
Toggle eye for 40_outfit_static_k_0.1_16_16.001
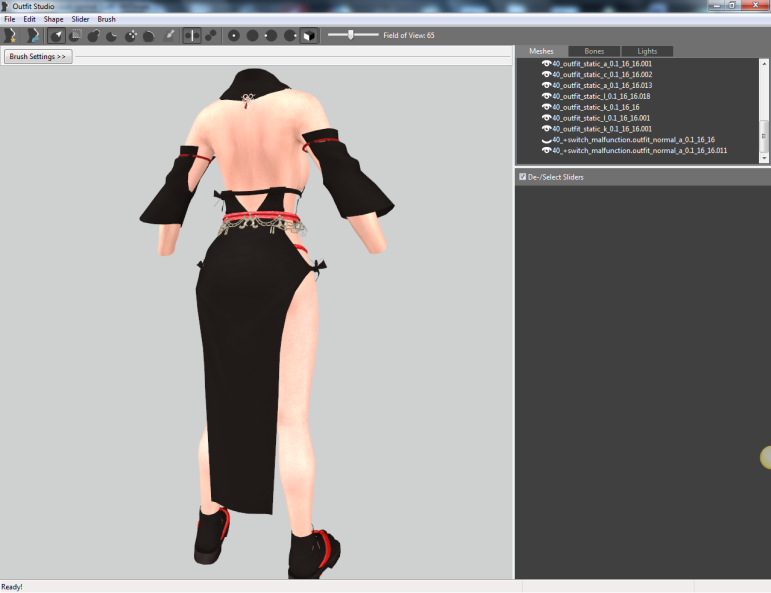546,128
